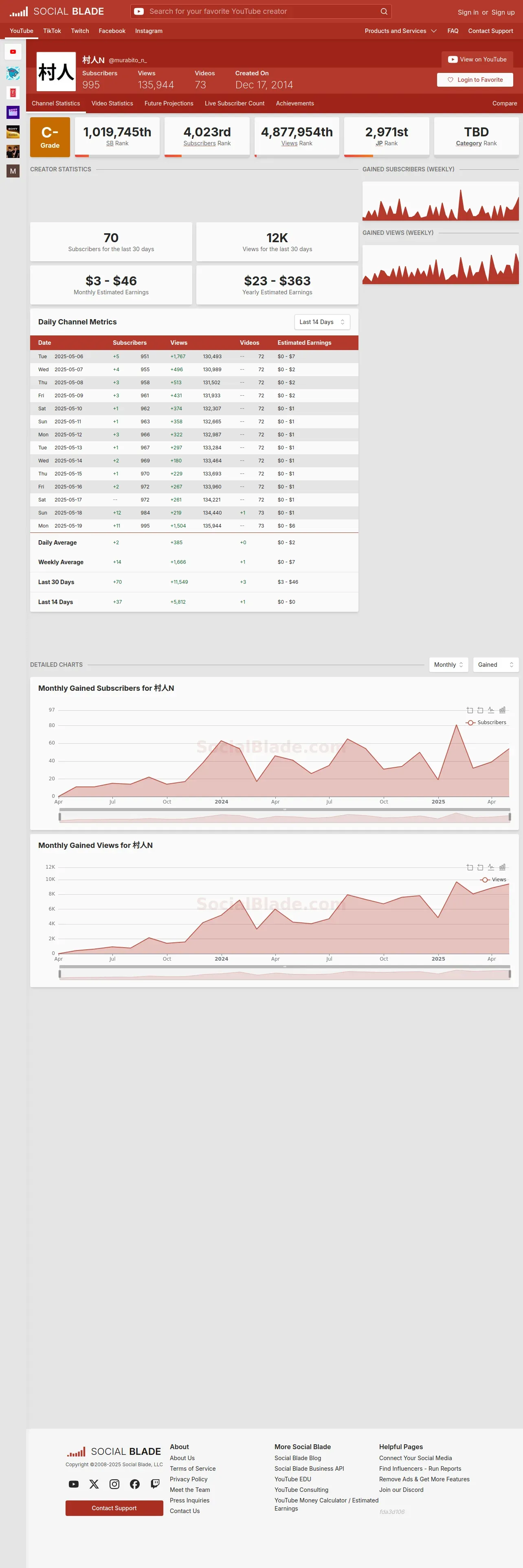Click the Compare link in channel nav
The height and width of the screenshot is (1568, 523).
click(x=505, y=103)
